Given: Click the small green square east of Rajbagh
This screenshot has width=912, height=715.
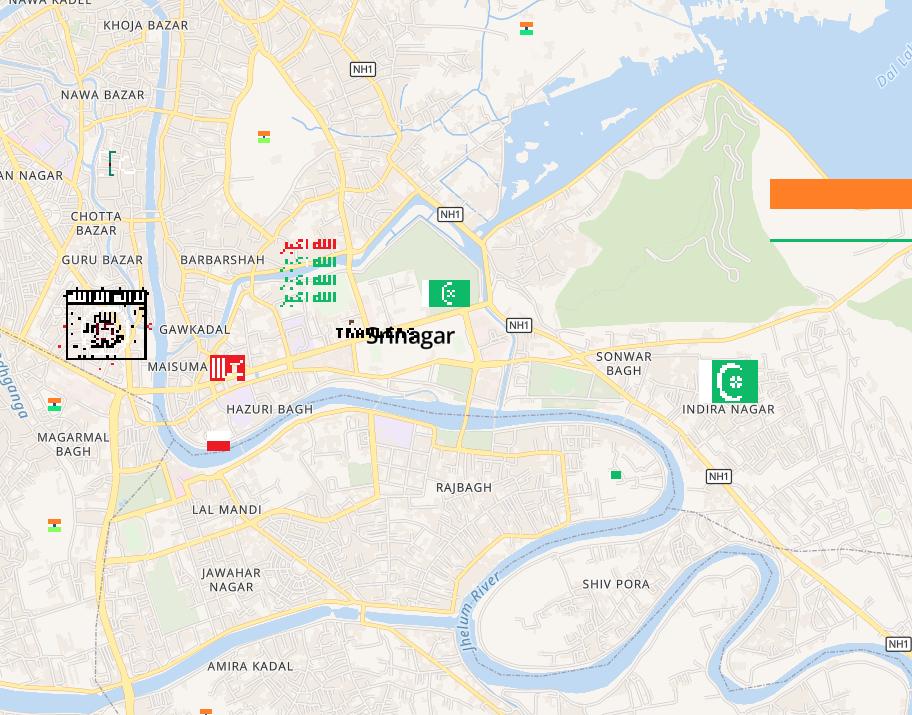Looking at the screenshot, I should tap(616, 475).
